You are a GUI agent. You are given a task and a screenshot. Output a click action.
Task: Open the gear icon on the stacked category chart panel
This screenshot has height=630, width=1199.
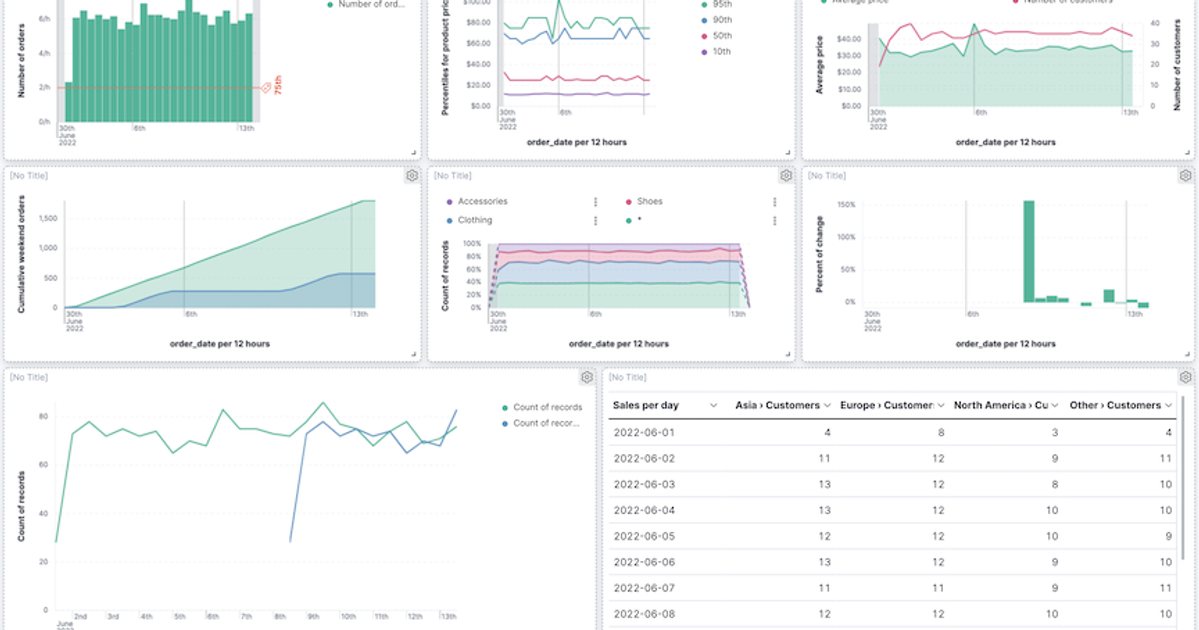[x=785, y=175]
